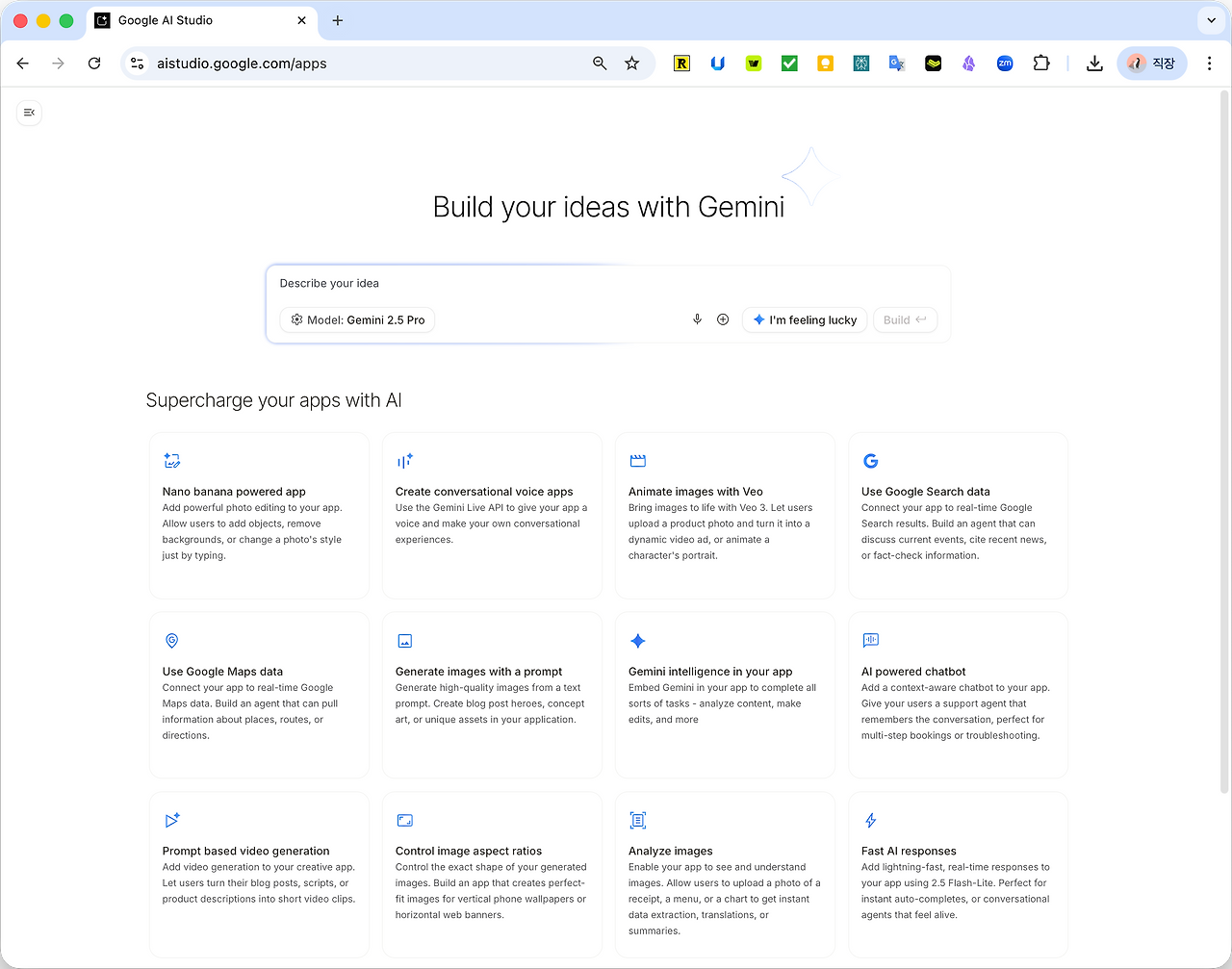1232x969 pixels.
Task: Click the black and yellow extension icon
Action: (x=934, y=64)
